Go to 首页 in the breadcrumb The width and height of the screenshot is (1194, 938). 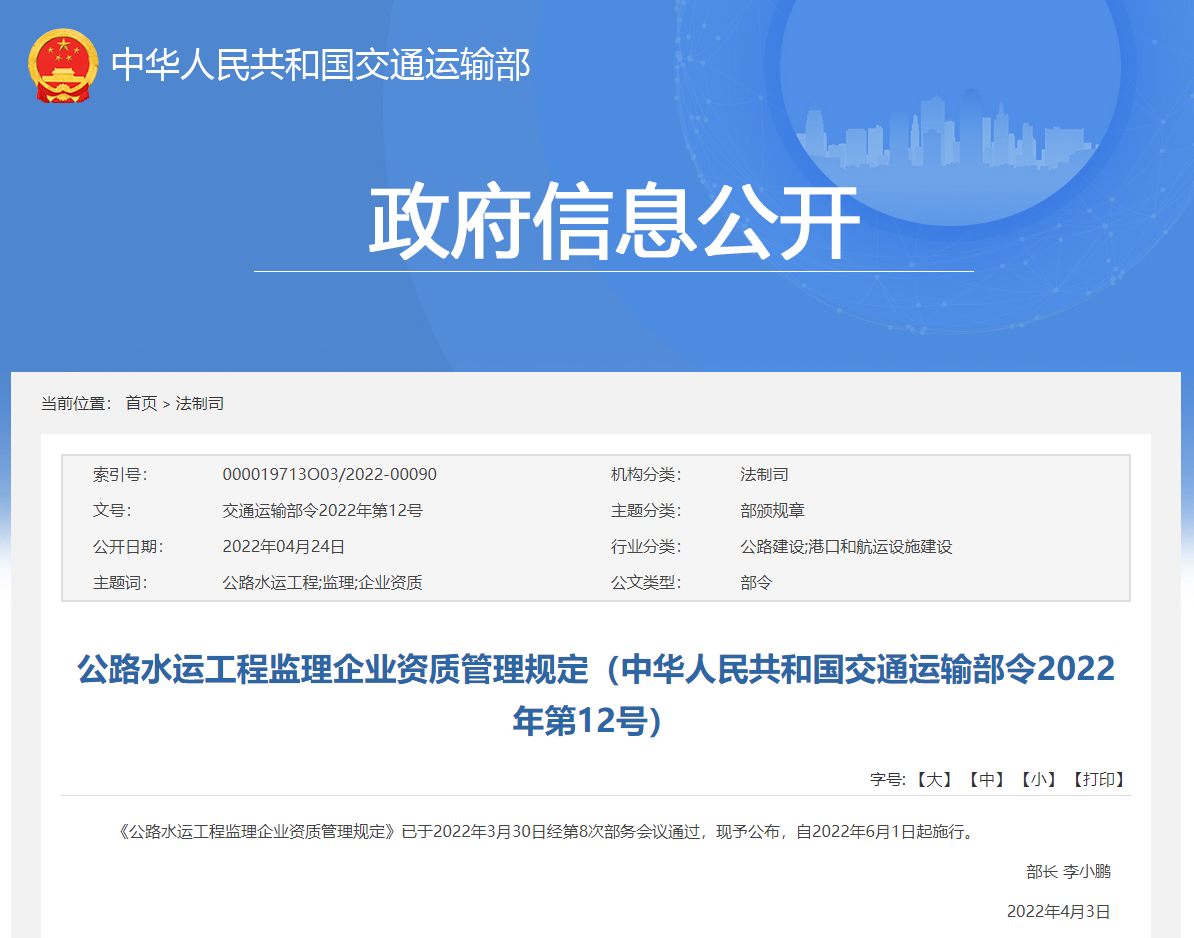coord(141,403)
